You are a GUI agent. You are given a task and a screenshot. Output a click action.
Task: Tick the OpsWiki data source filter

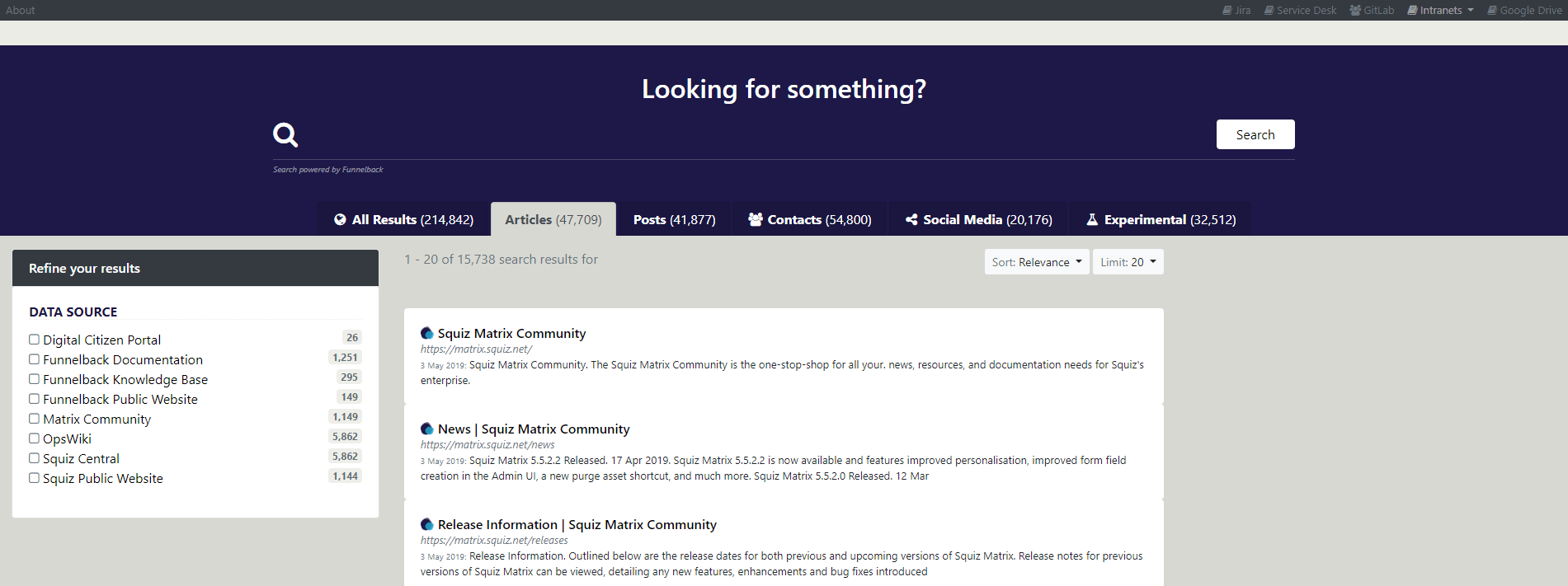tap(35, 438)
